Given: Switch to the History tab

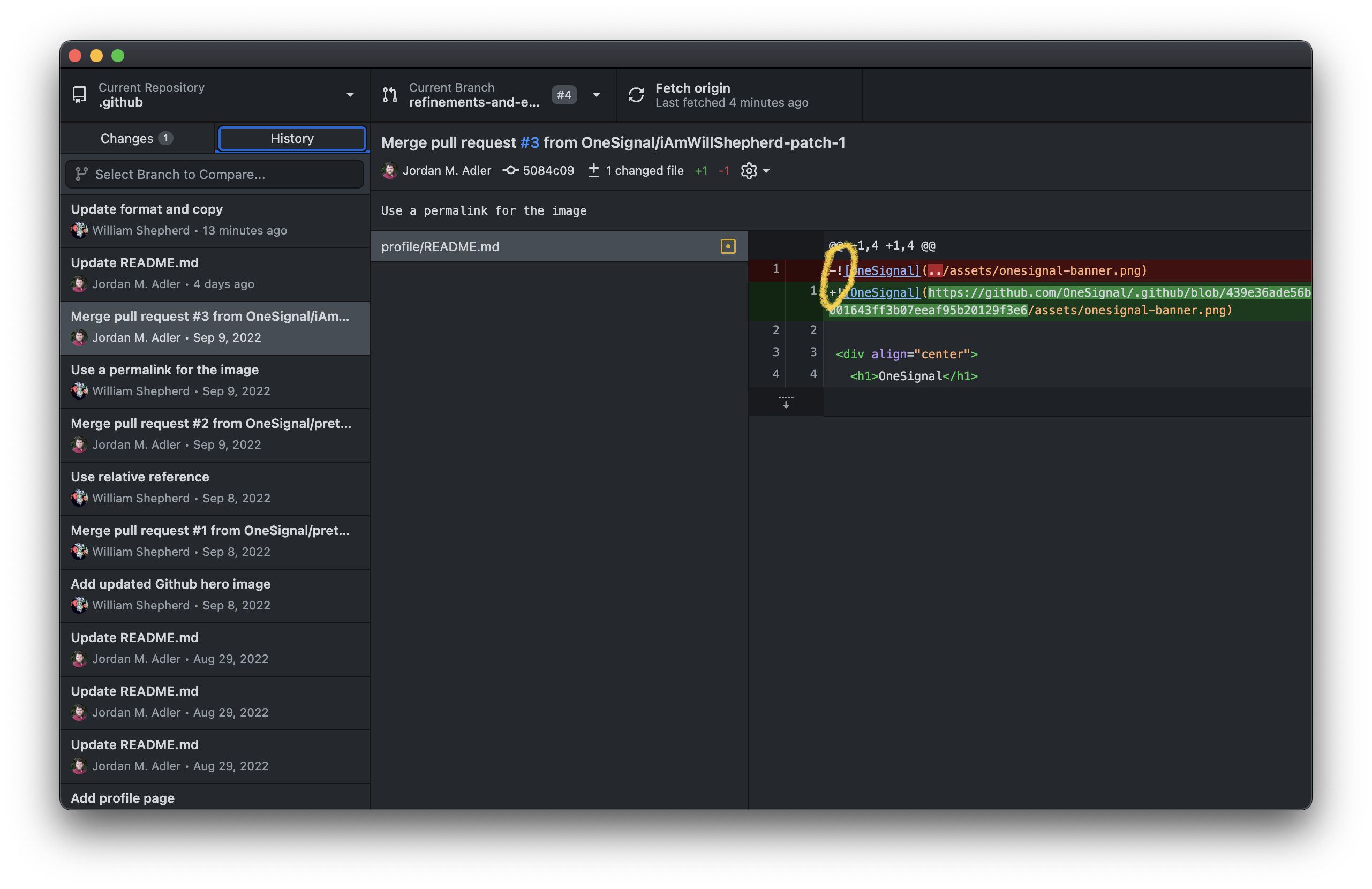Looking at the screenshot, I should 292,138.
